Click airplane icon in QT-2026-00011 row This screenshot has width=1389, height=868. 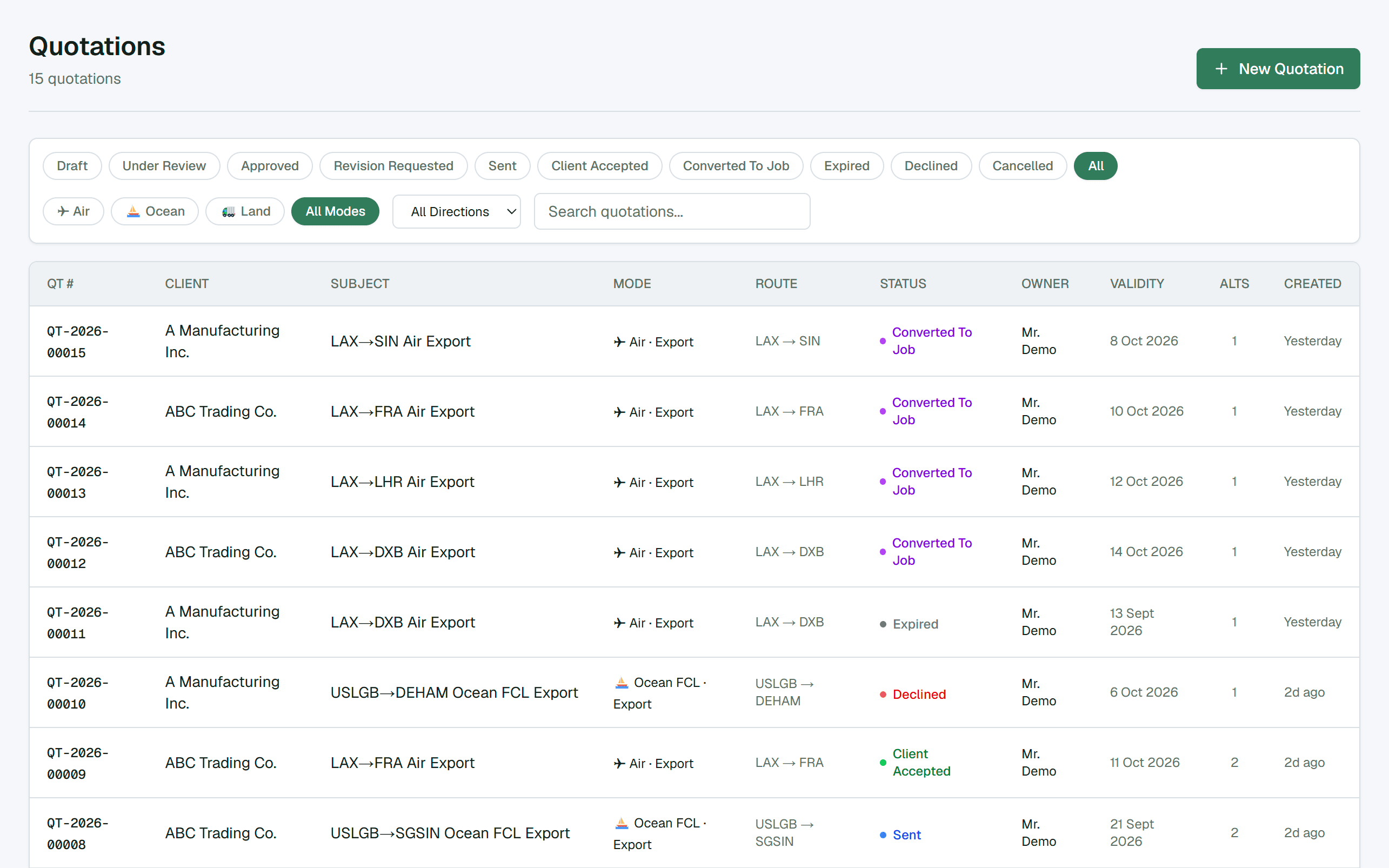[619, 623]
